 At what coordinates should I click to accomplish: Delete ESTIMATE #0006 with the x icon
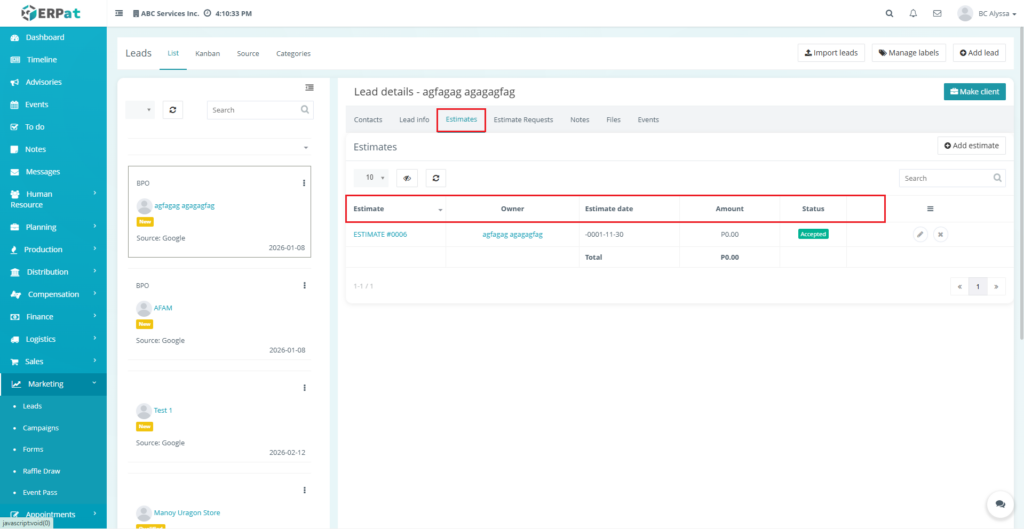click(940, 234)
